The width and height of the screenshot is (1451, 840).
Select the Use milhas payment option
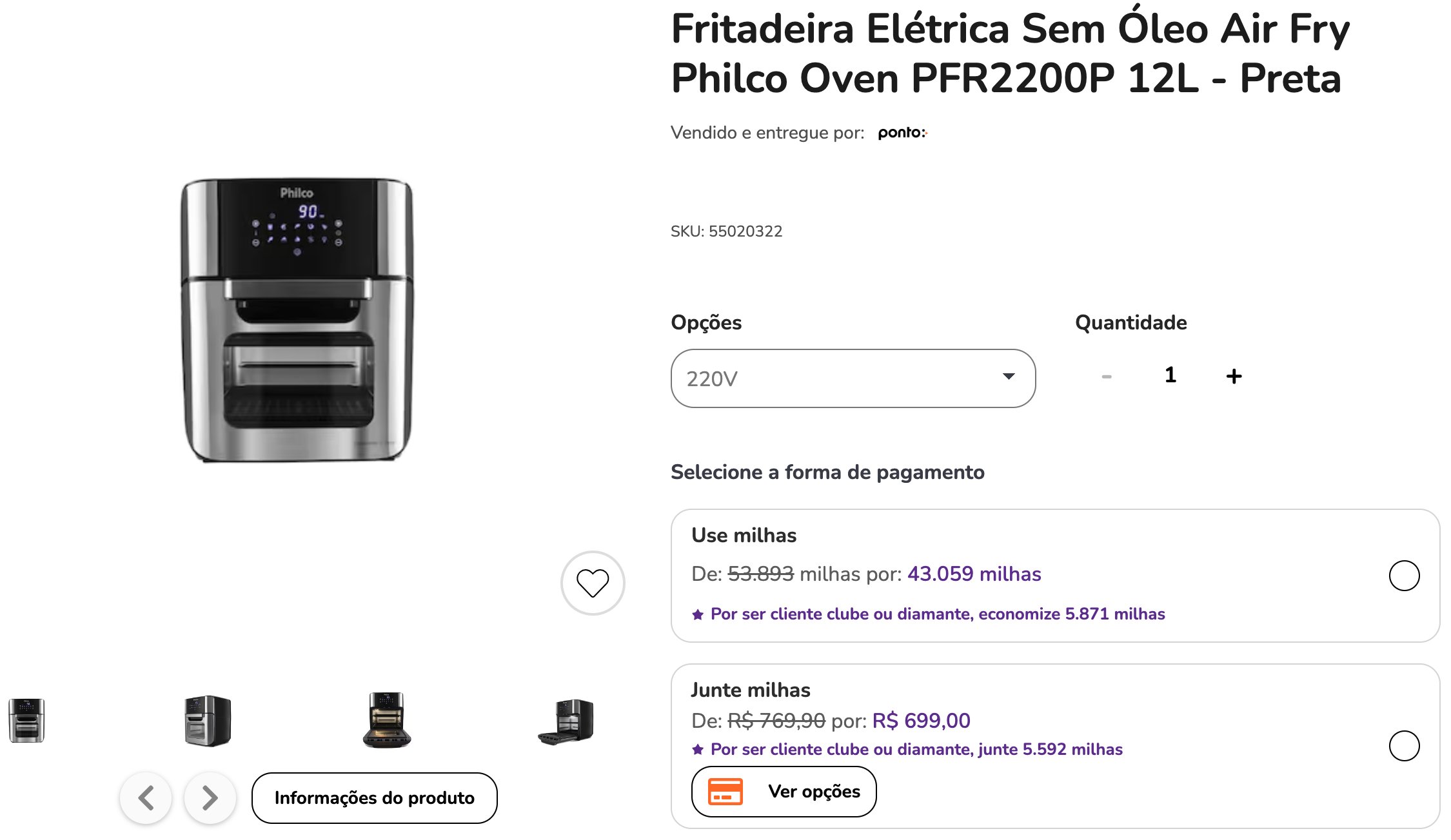pos(1404,576)
